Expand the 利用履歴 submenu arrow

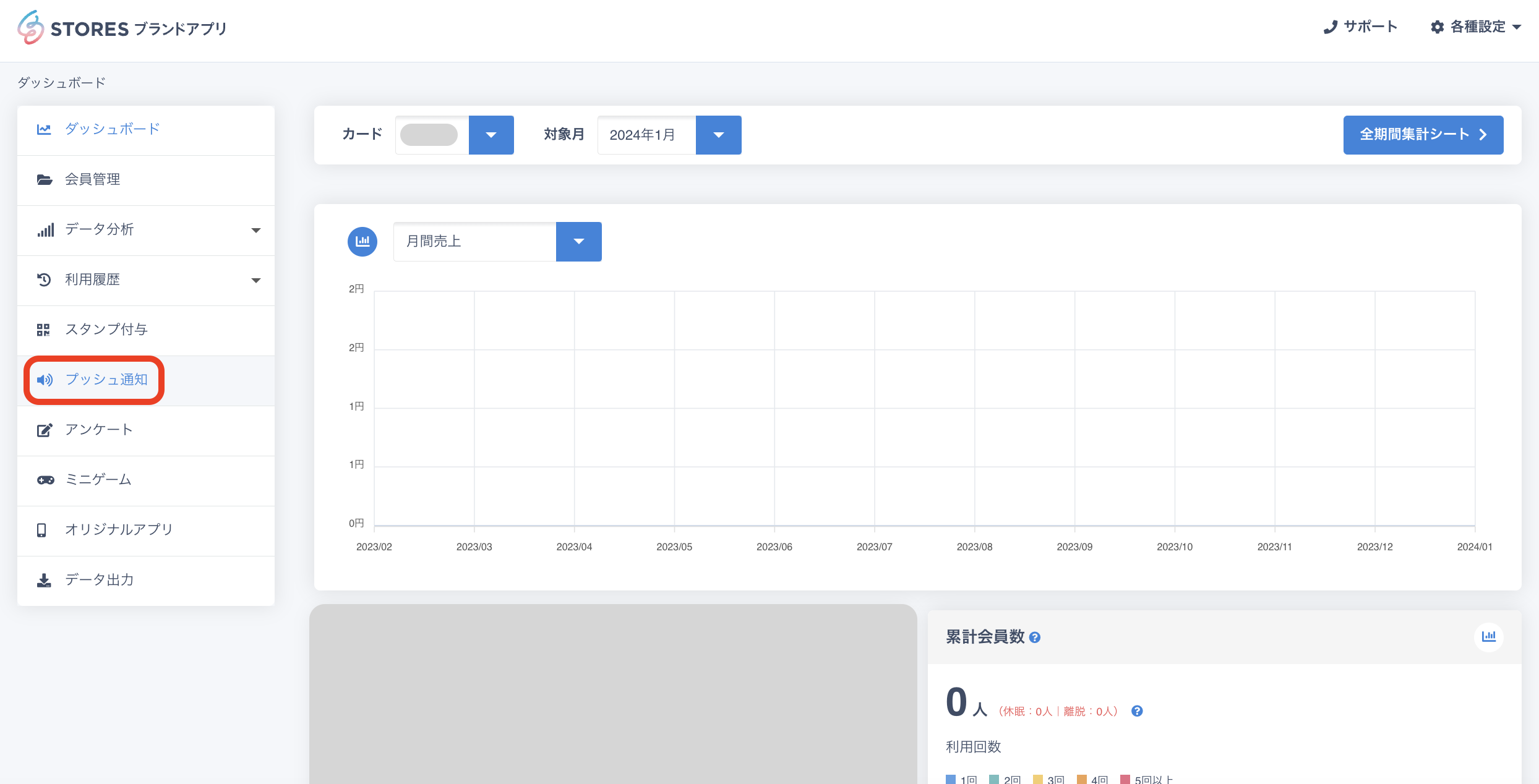[256, 280]
